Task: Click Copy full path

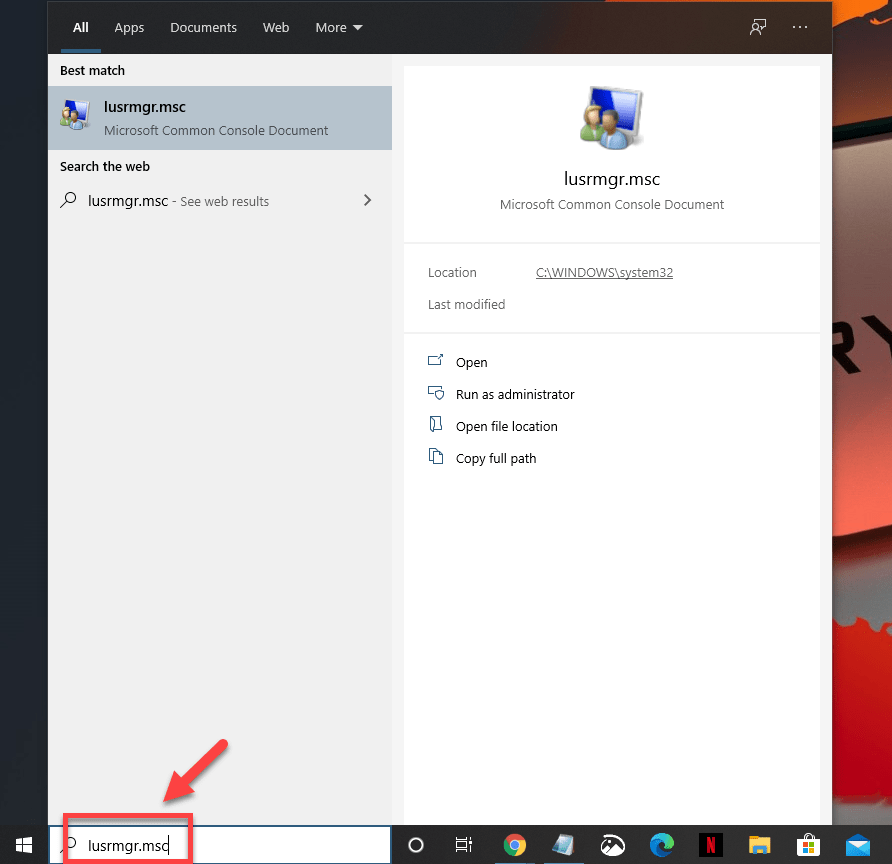Action: (x=495, y=458)
